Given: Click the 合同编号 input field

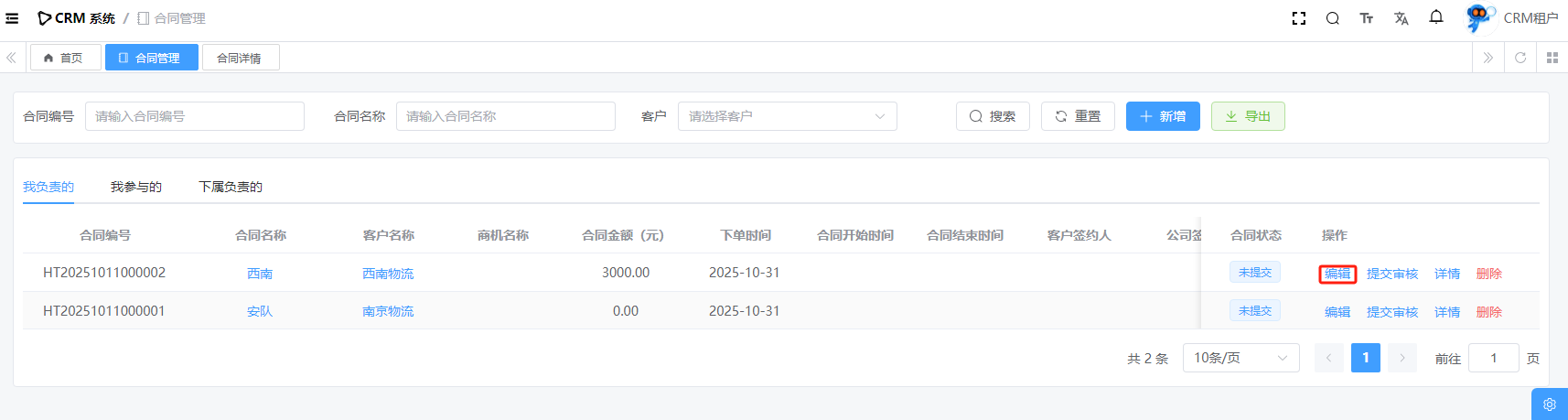Looking at the screenshot, I should click(194, 116).
